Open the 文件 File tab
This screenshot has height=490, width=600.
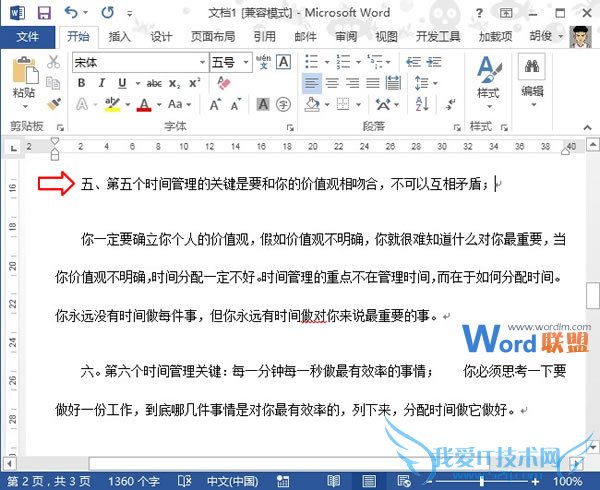coord(28,37)
